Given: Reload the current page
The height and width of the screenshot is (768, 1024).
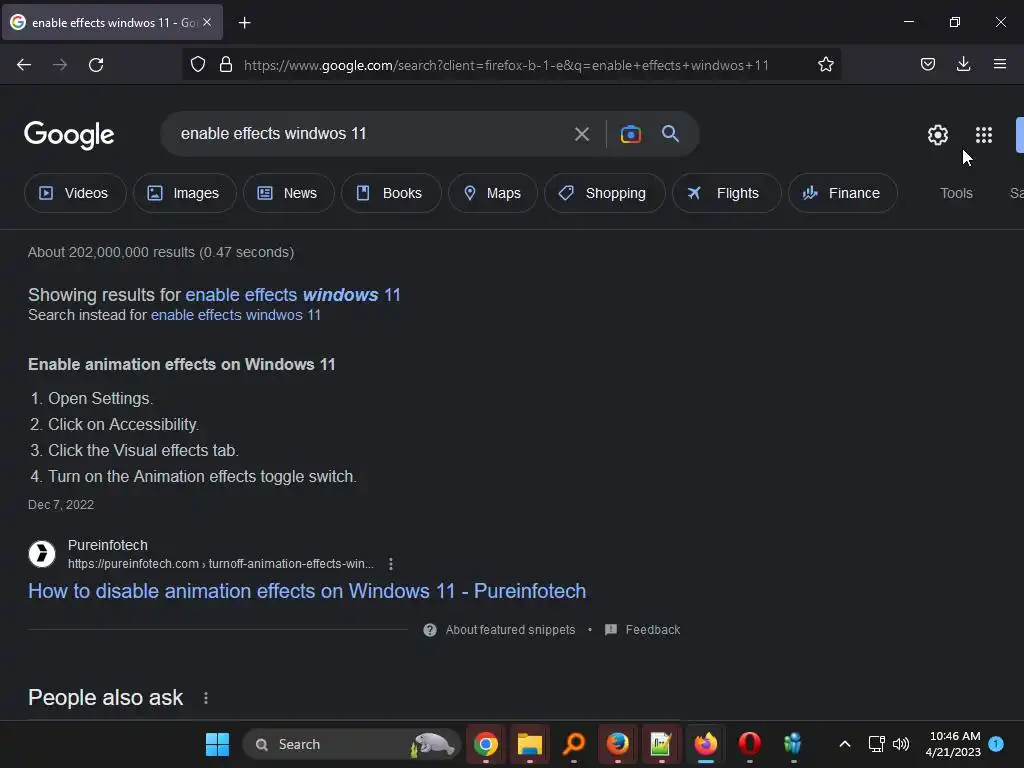Looking at the screenshot, I should pyautogui.click(x=96, y=65).
